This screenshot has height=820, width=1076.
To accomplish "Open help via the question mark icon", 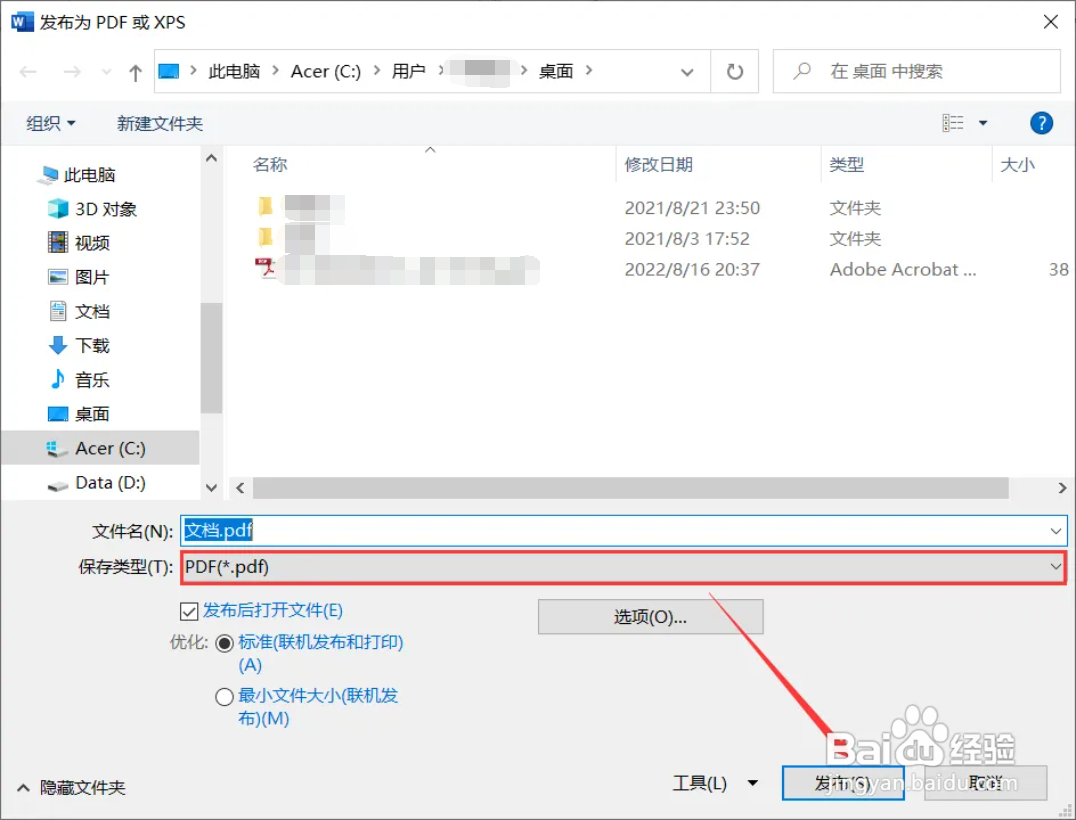I will (1041, 122).
